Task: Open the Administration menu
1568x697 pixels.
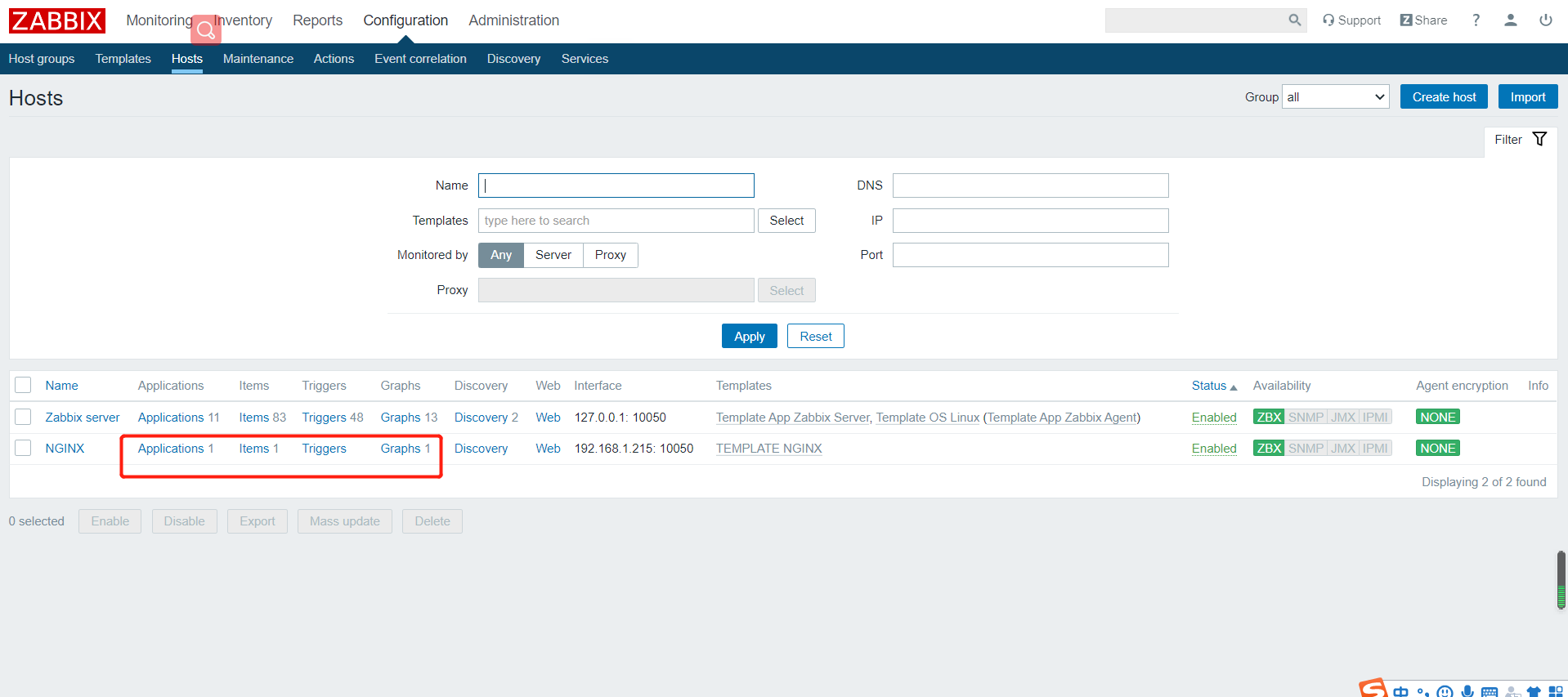Action: [x=514, y=20]
